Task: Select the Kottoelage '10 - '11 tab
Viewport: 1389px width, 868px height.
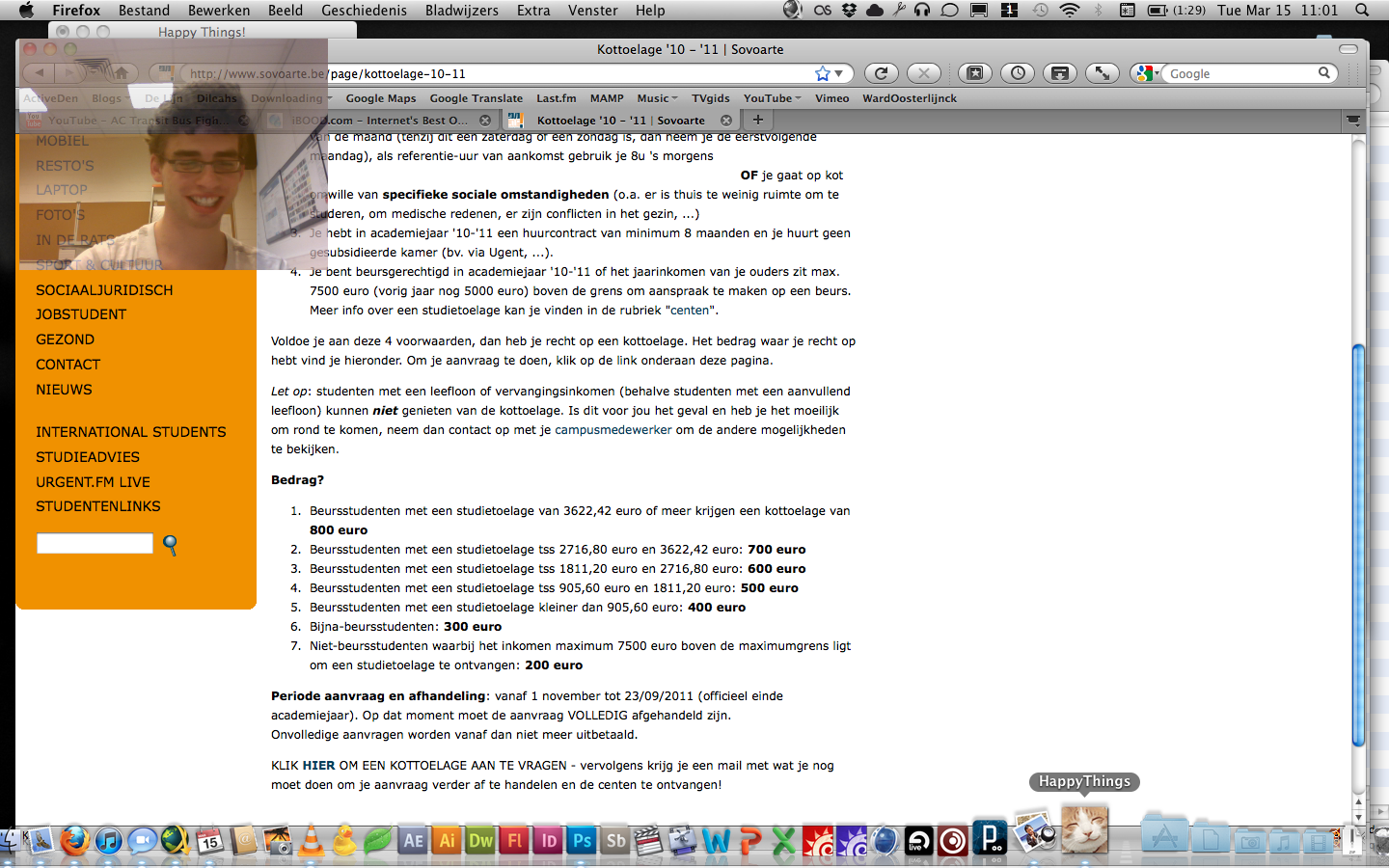Action: (620, 121)
